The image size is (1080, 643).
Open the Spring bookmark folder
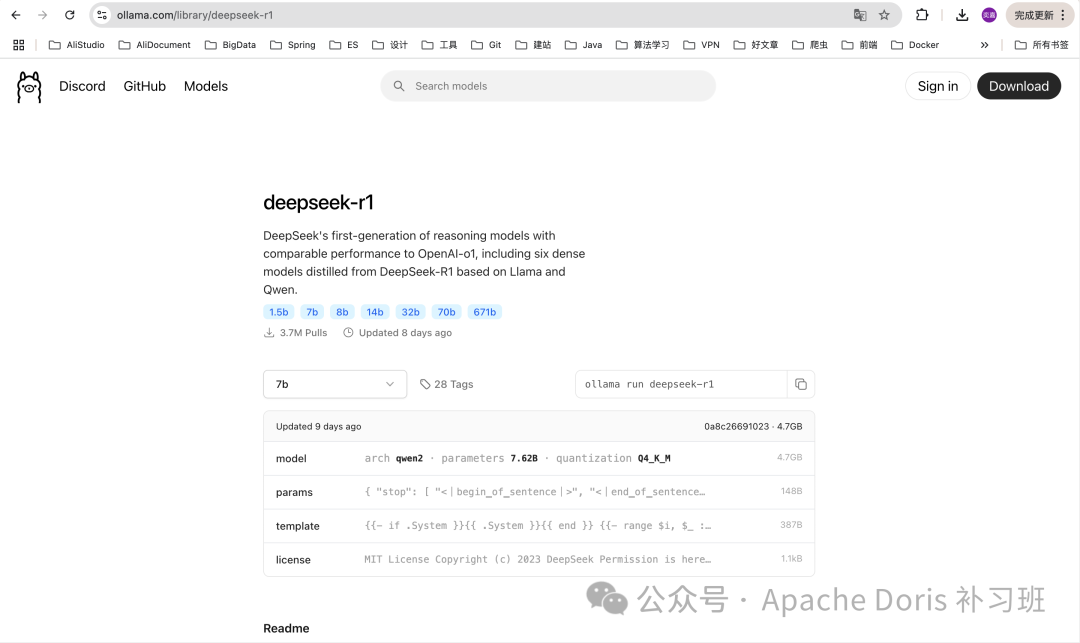point(293,45)
